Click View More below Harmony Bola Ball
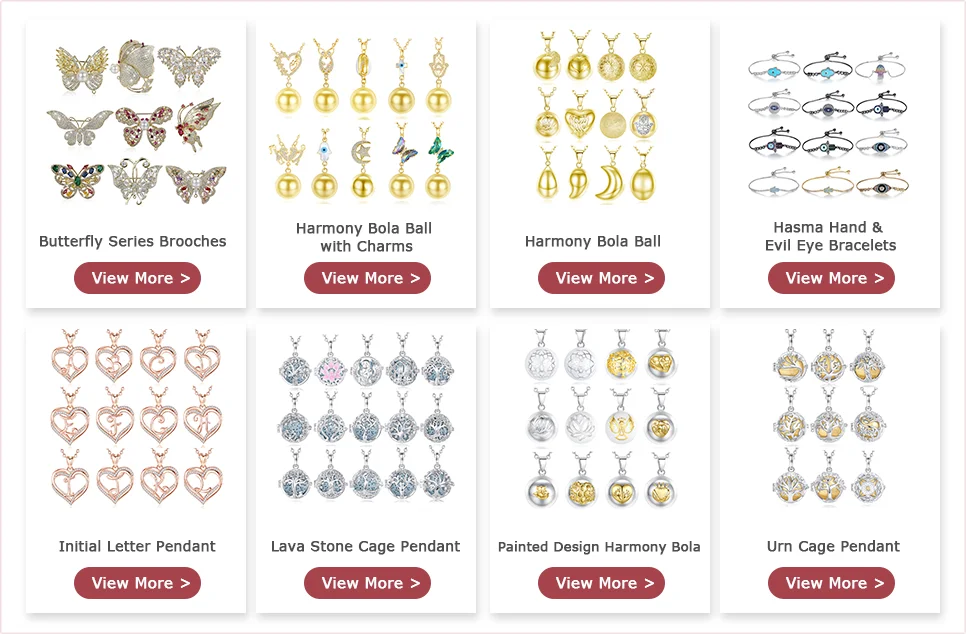The image size is (966, 634). pos(601,278)
